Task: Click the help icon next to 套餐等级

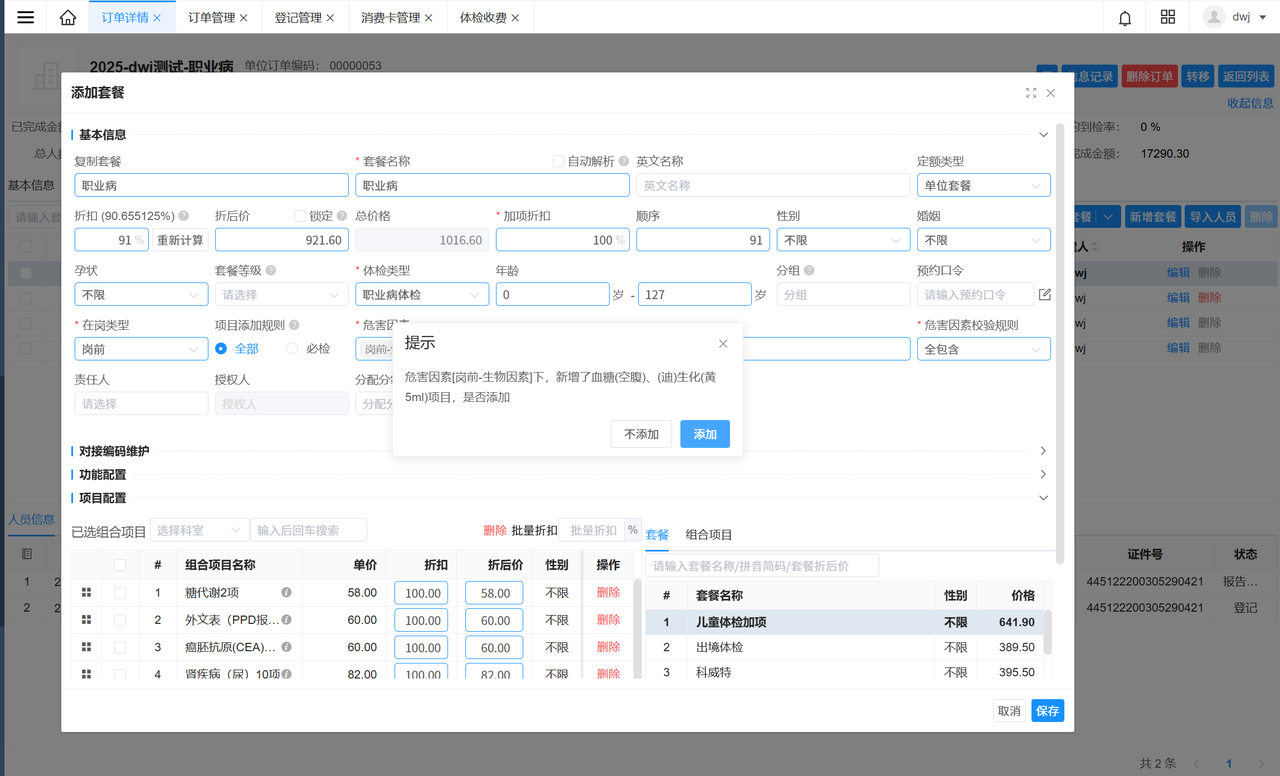Action: click(271, 270)
